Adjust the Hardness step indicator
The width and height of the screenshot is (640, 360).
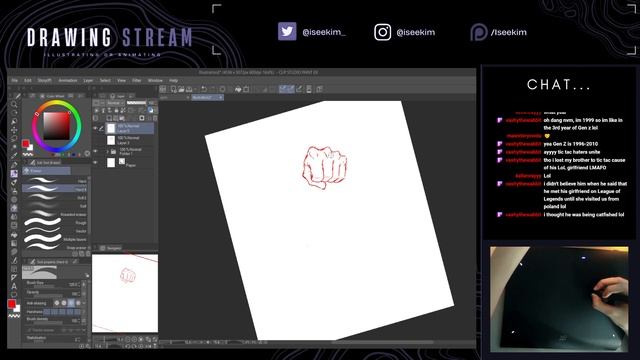tap(62, 312)
